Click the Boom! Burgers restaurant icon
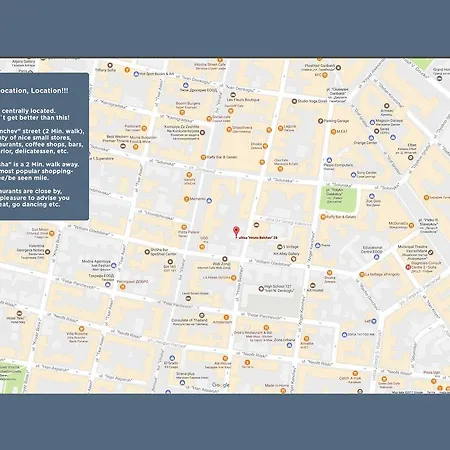 [x=182, y=112]
